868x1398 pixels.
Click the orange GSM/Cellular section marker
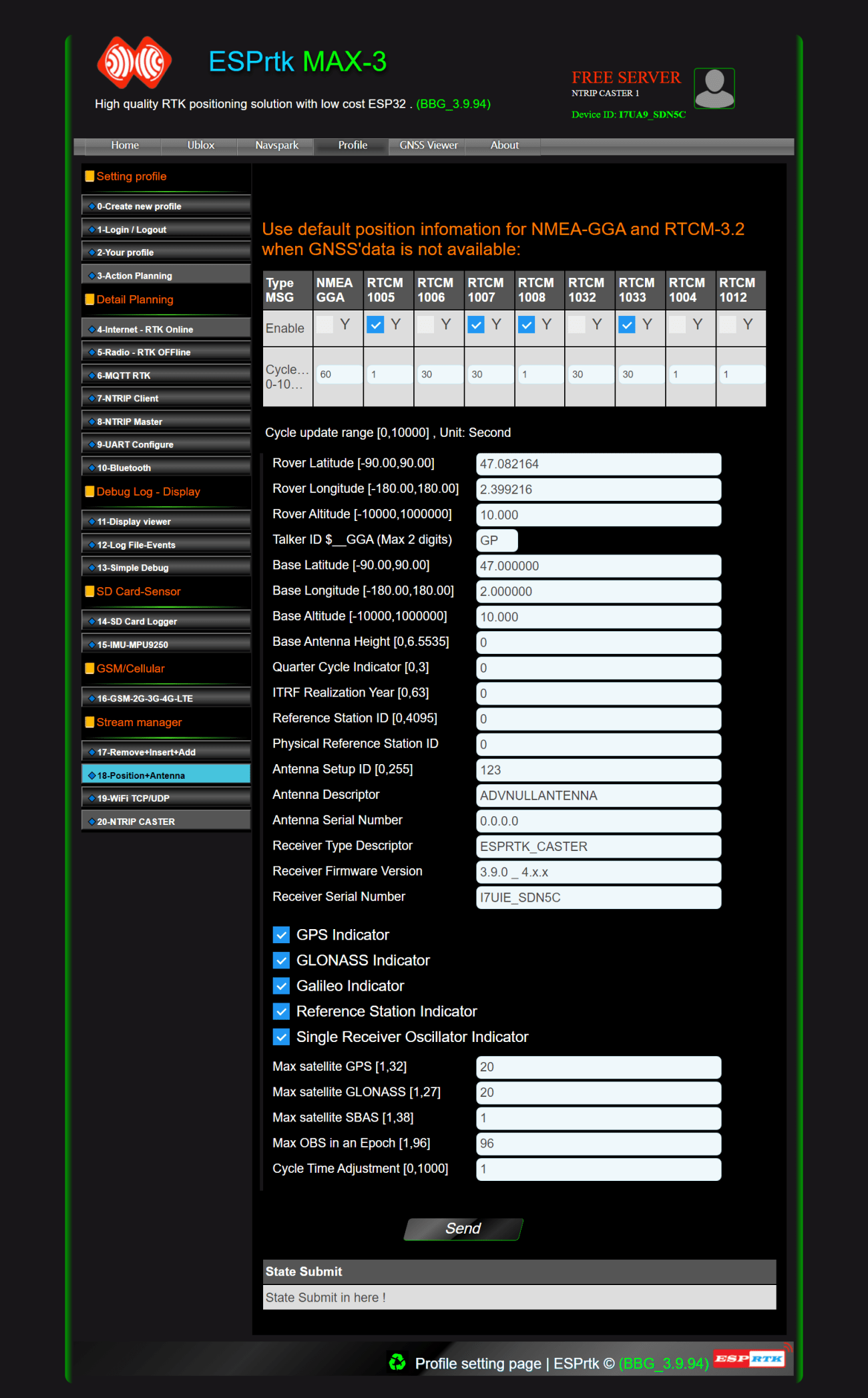click(89, 669)
